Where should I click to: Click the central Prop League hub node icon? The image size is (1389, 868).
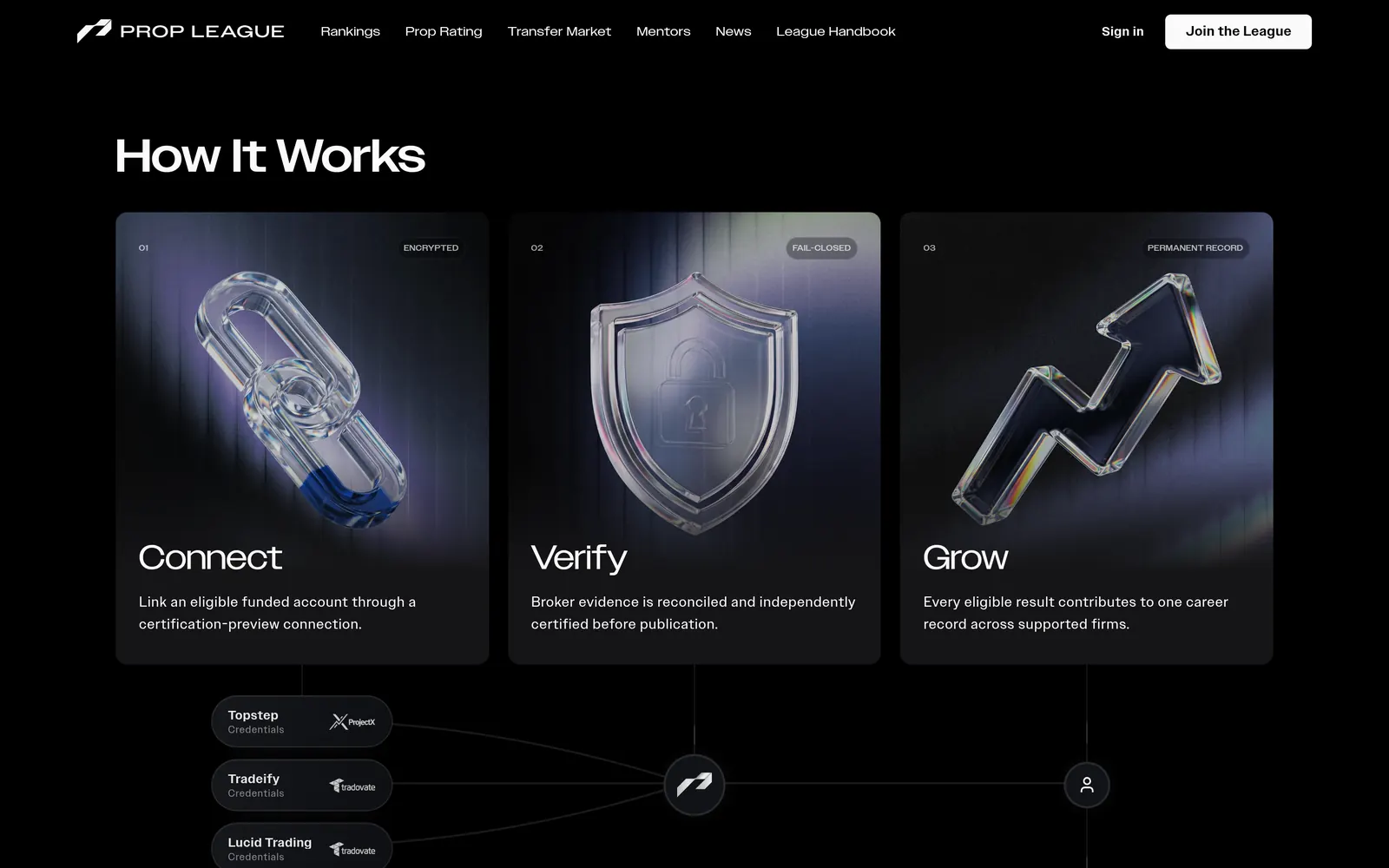[694, 785]
